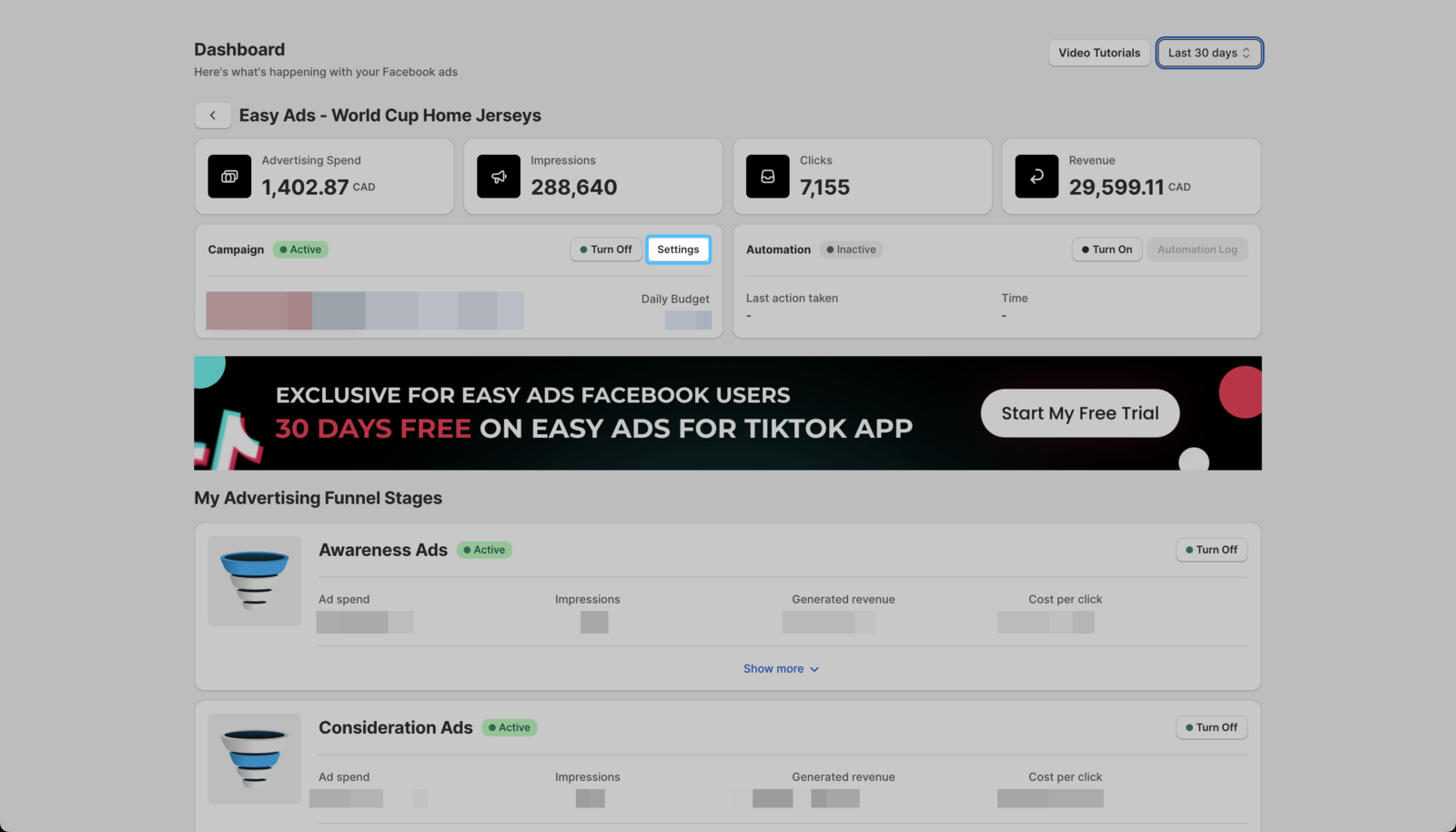Click the TikTok logo in banner
The width and height of the screenshot is (1456, 832).
(229, 441)
